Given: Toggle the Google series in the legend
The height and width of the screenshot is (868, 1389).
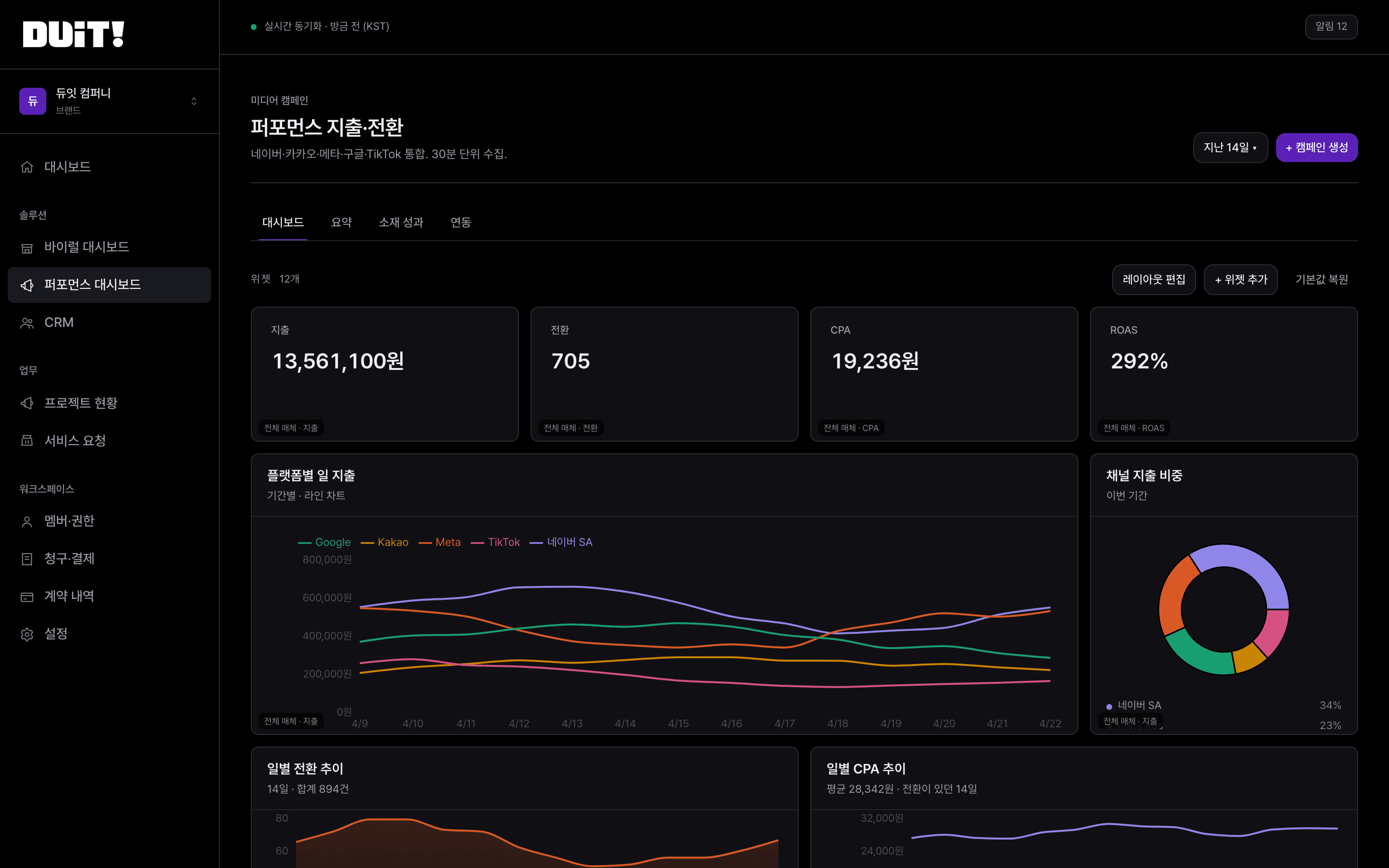Looking at the screenshot, I should 324,542.
